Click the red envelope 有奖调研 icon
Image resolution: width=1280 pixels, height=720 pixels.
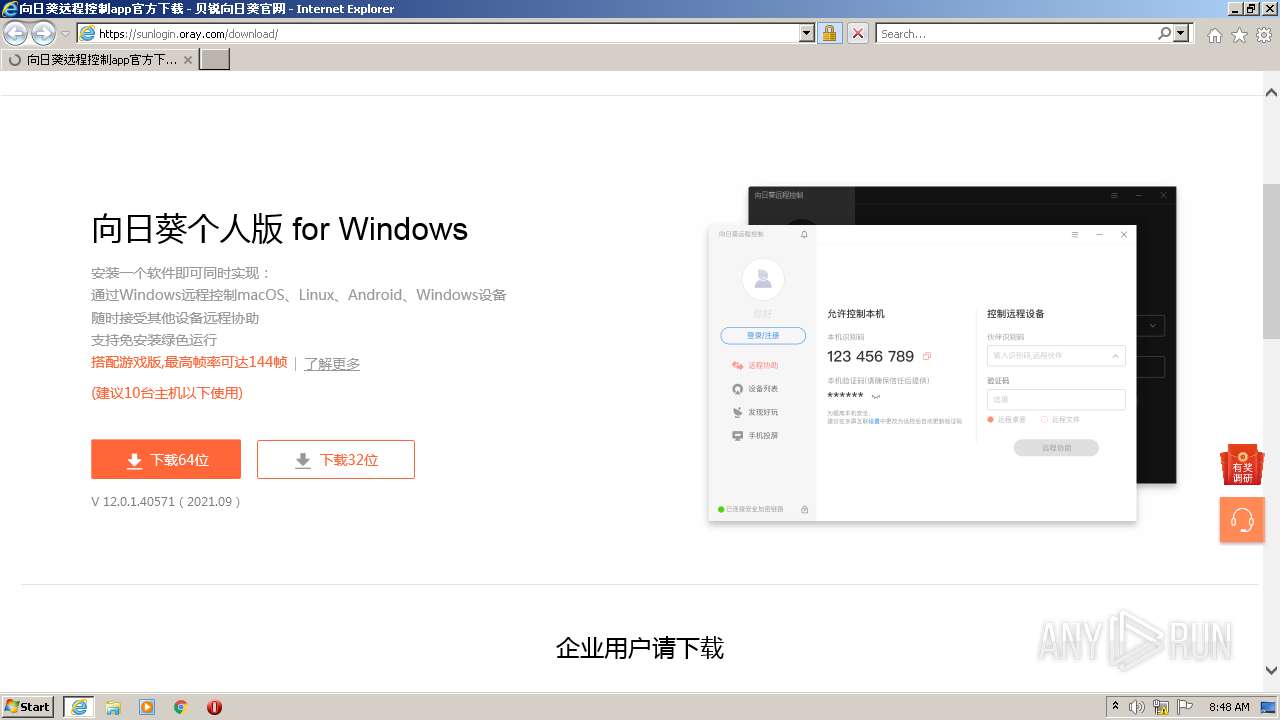coord(1242,465)
